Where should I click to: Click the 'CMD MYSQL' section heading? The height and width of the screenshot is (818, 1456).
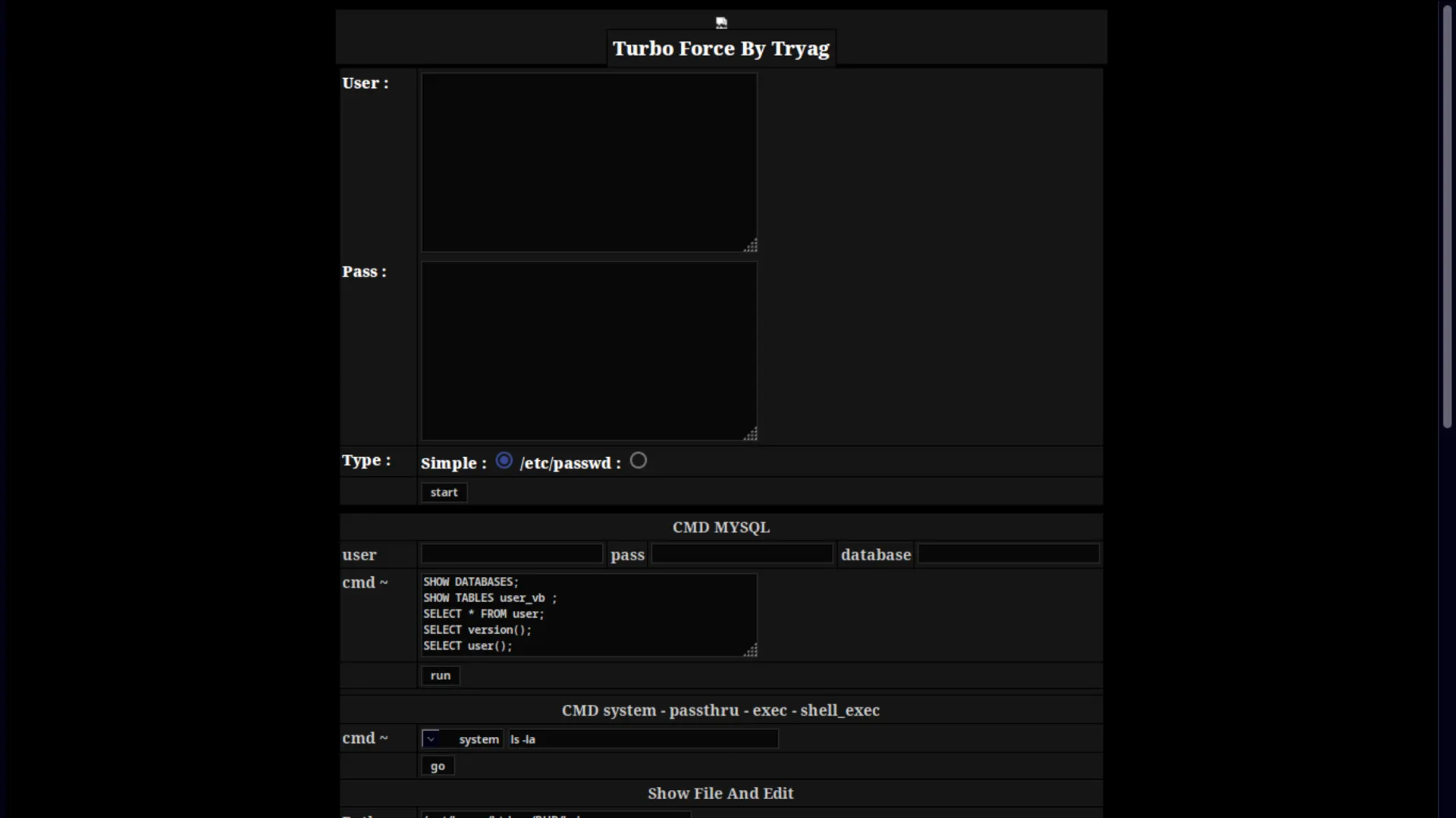click(x=721, y=528)
